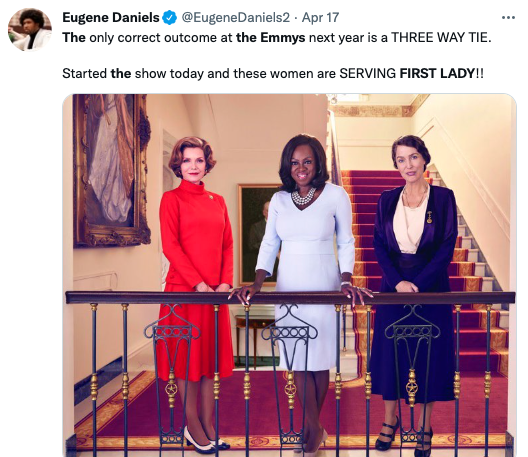The image size is (528, 457).
Task: Click the dark wooden handrail of the balcony
Action: 290,298
